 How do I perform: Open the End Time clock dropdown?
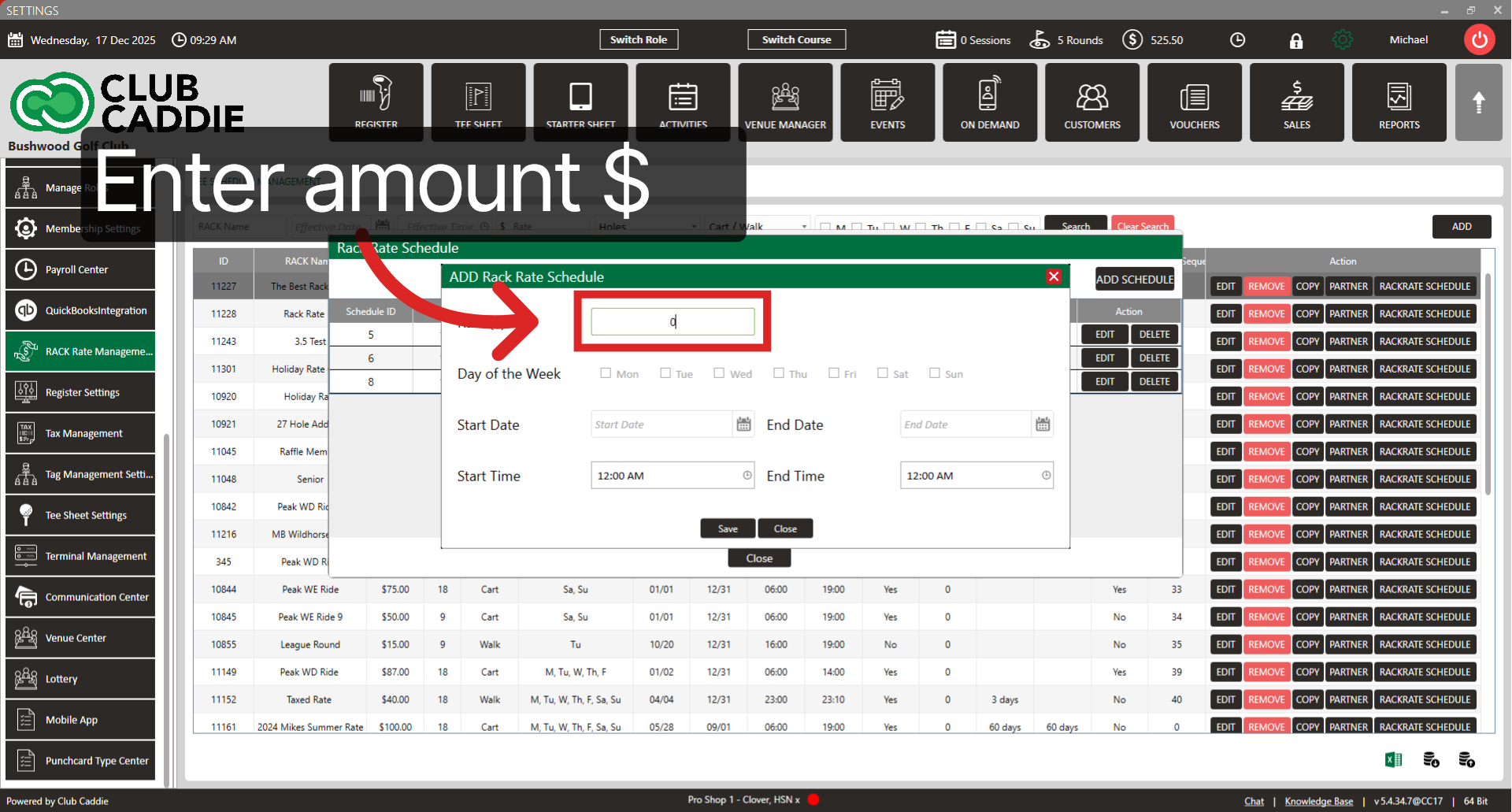click(1046, 476)
